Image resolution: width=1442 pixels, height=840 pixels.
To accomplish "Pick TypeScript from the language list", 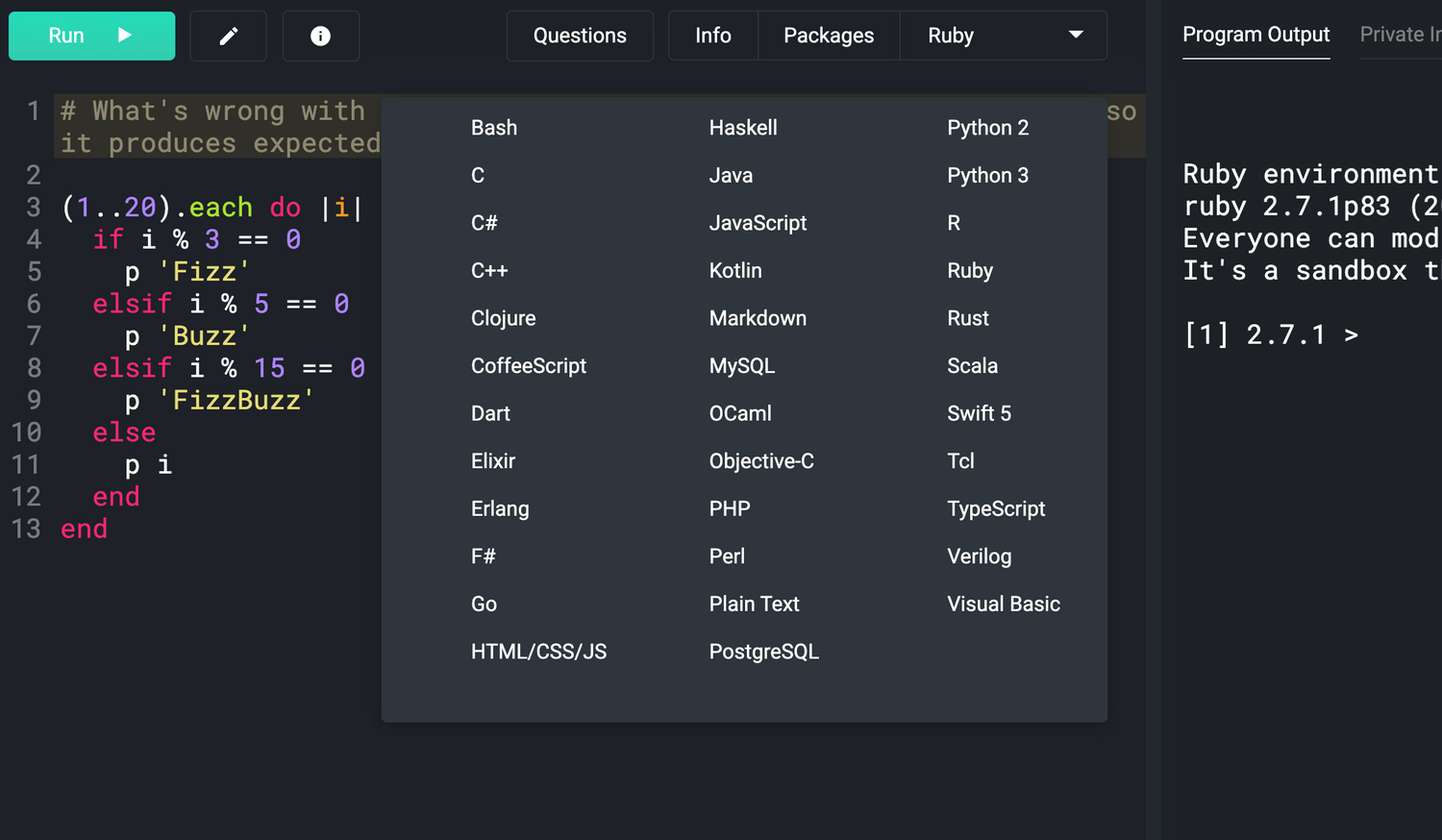I will pos(995,509).
